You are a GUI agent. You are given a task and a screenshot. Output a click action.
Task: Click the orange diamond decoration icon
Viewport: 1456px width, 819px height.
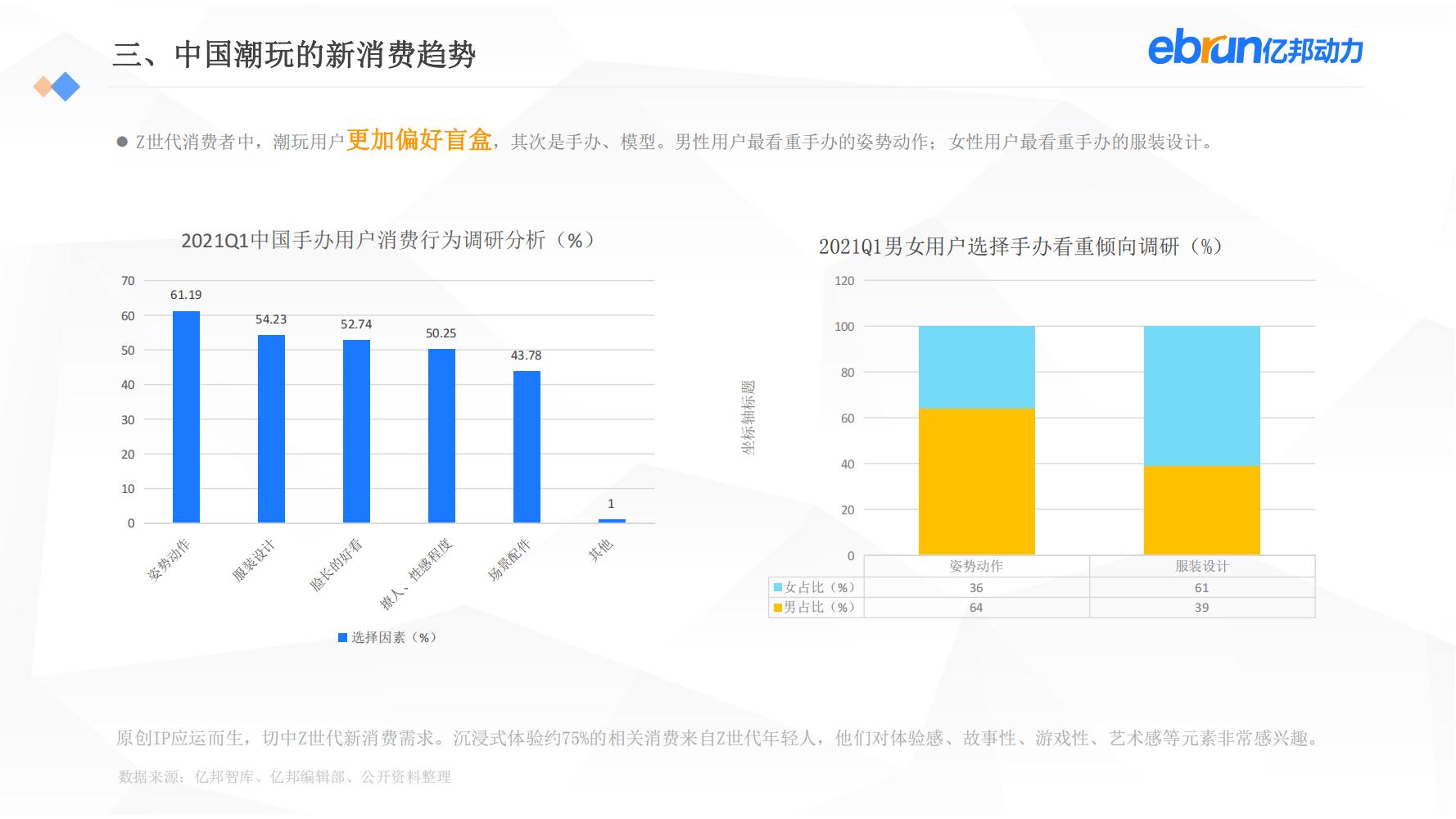click(x=43, y=88)
